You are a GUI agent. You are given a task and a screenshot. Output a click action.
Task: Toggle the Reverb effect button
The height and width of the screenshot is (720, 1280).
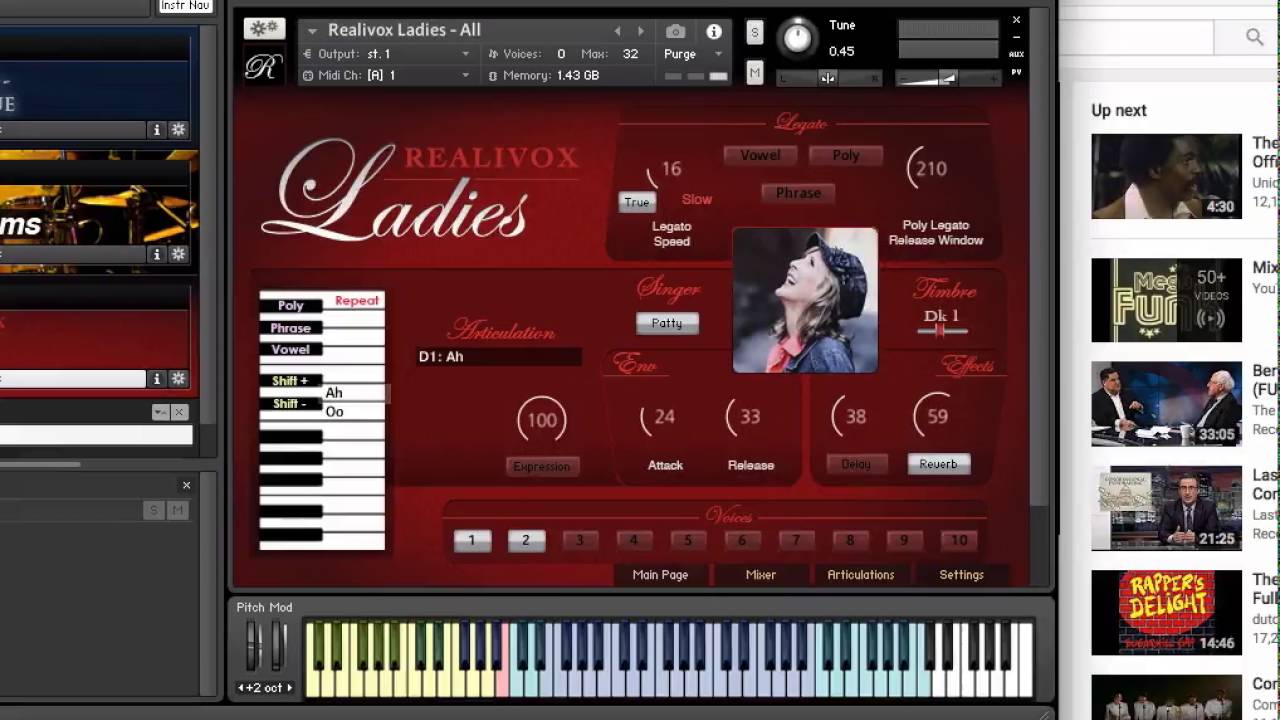pyautogui.click(x=938, y=464)
